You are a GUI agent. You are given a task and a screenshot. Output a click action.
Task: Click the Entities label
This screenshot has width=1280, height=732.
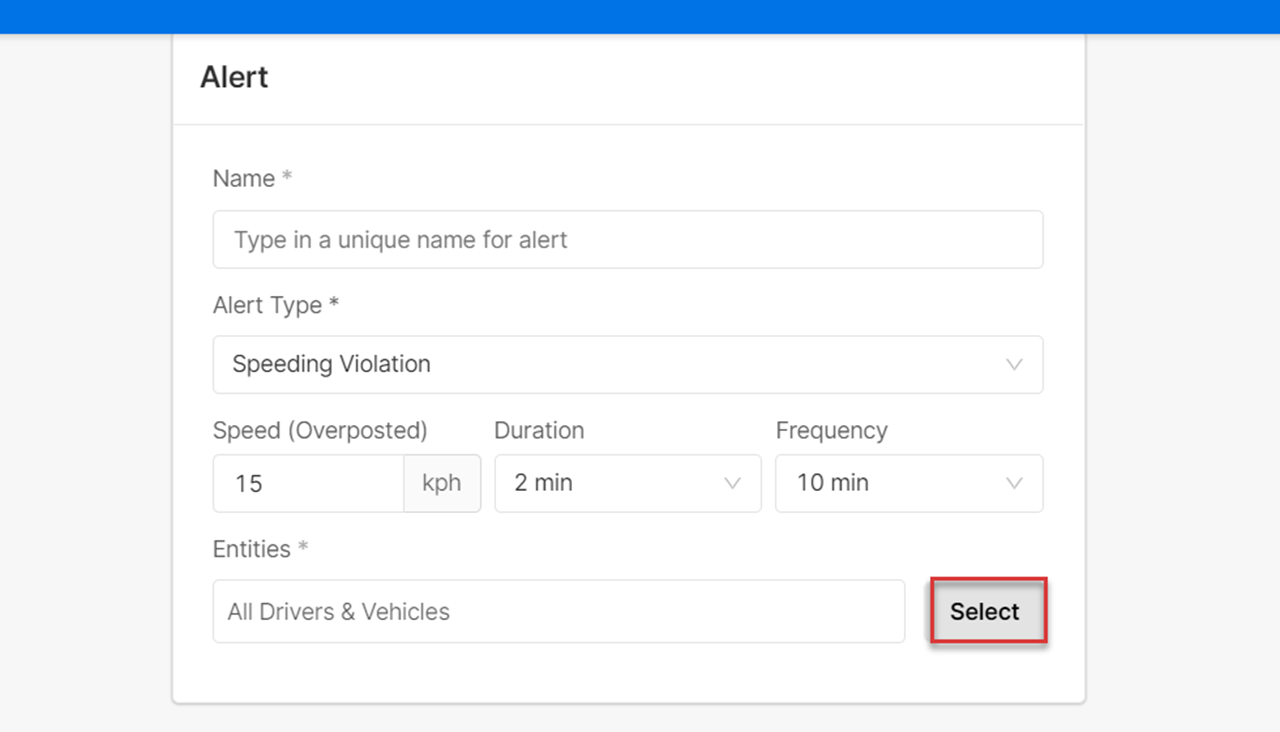tap(252, 550)
